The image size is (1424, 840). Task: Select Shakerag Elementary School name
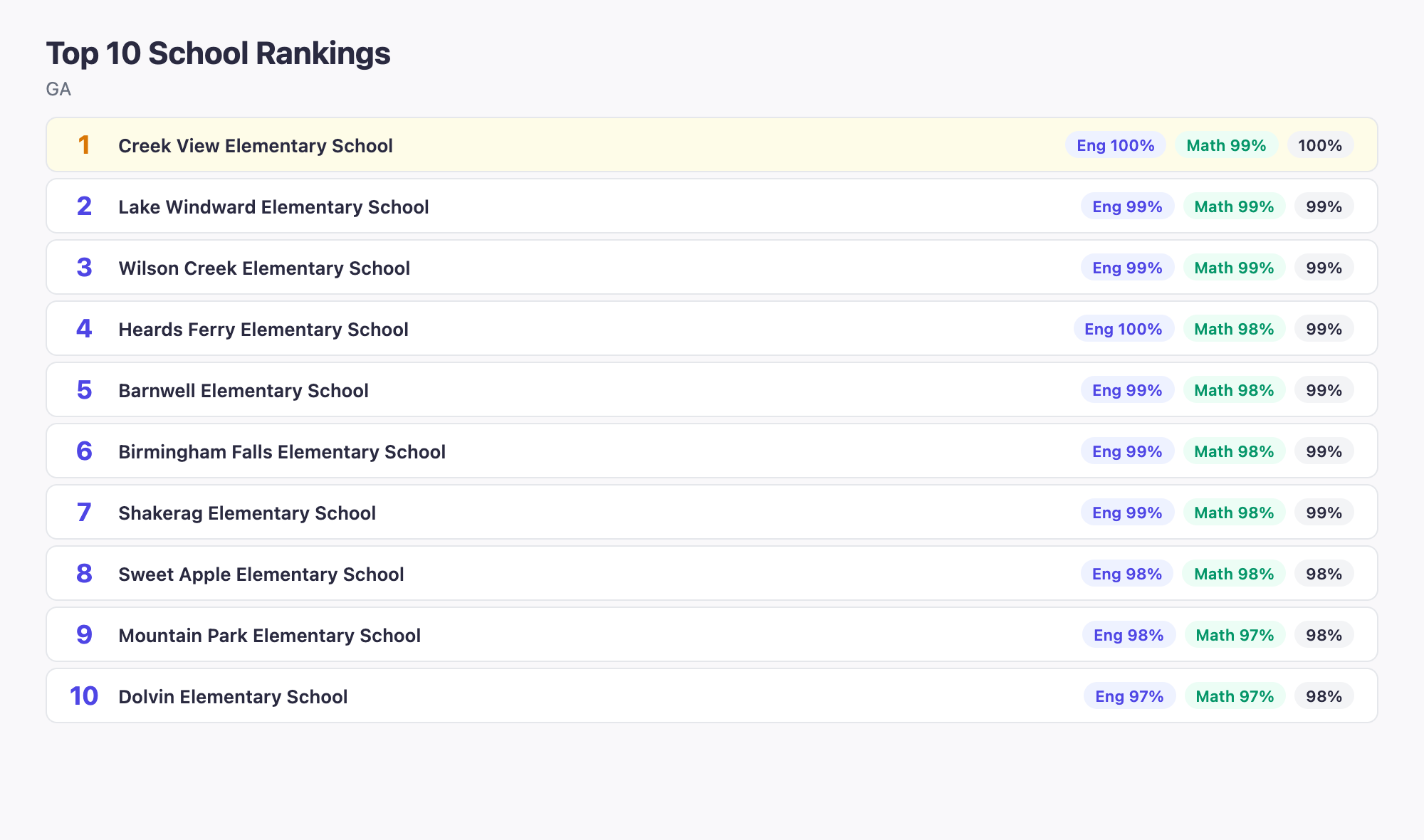point(247,513)
